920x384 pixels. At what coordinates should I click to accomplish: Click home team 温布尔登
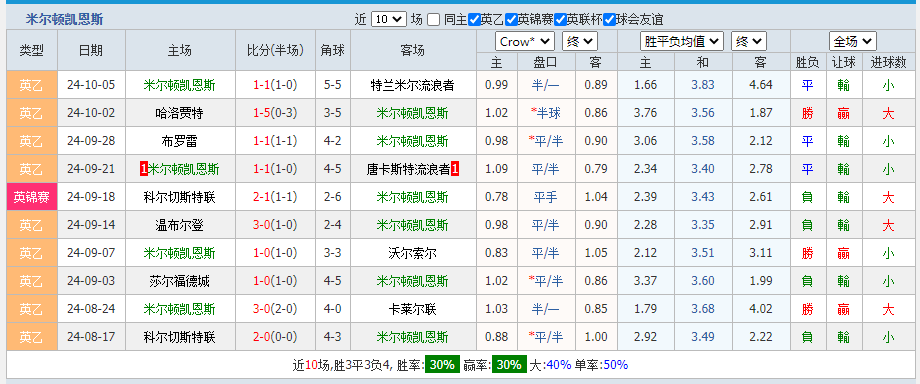(x=180, y=225)
